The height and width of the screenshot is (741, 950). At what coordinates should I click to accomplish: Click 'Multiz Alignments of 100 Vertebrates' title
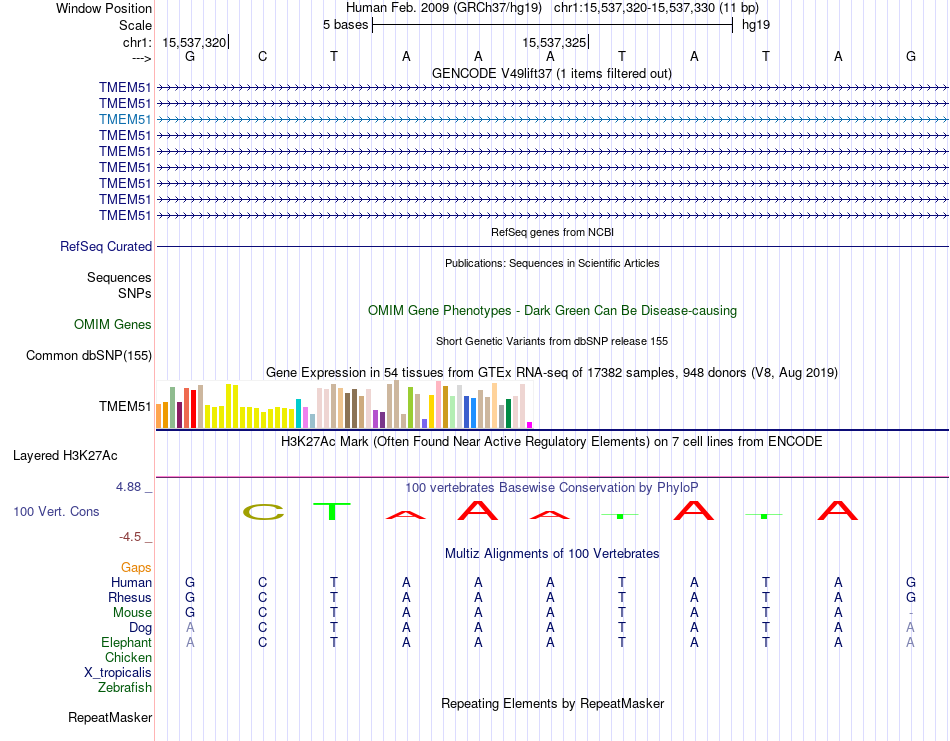(x=552, y=553)
